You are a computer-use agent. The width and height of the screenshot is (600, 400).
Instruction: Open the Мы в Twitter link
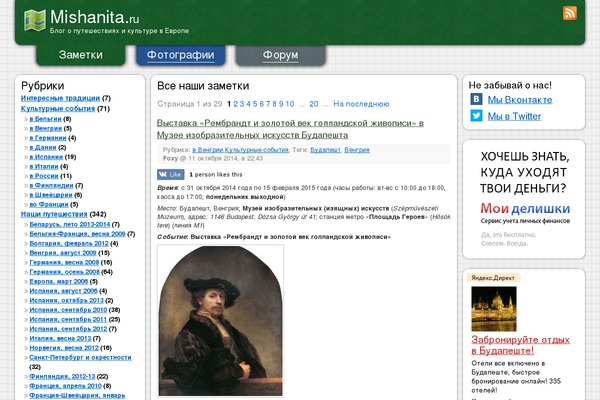click(x=514, y=116)
